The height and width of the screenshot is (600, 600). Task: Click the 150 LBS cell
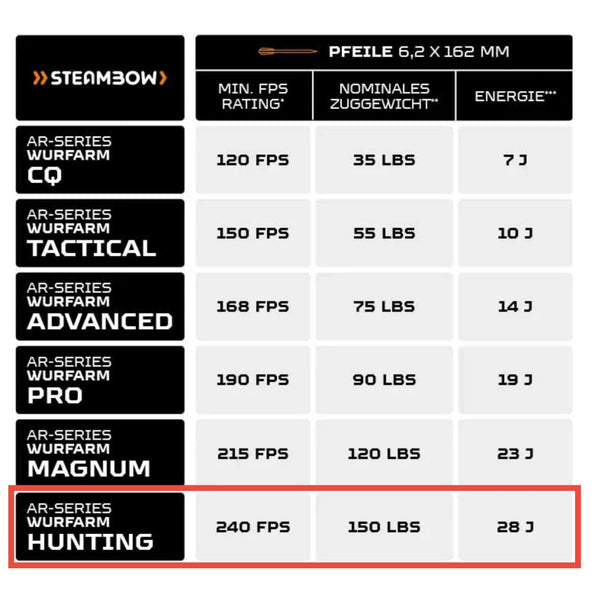(383, 527)
